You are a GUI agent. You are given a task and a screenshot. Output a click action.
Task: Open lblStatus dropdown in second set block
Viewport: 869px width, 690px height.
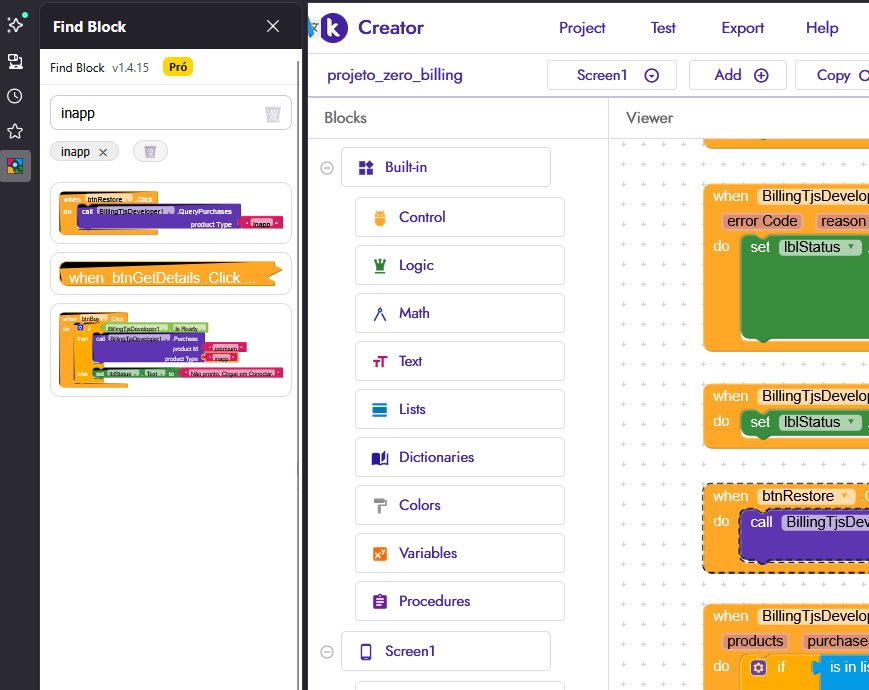[x=820, y=422]
